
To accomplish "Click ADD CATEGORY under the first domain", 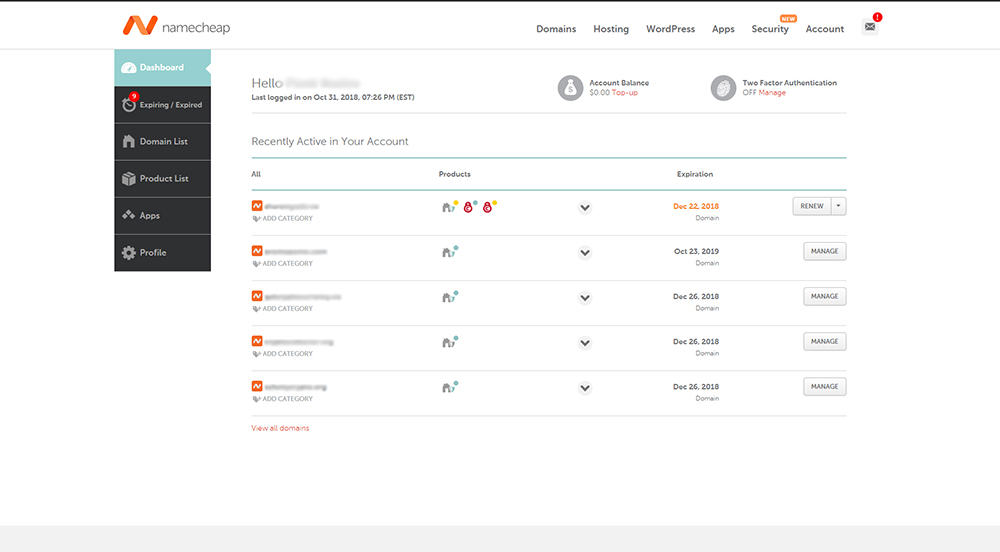I will [283, 219].
